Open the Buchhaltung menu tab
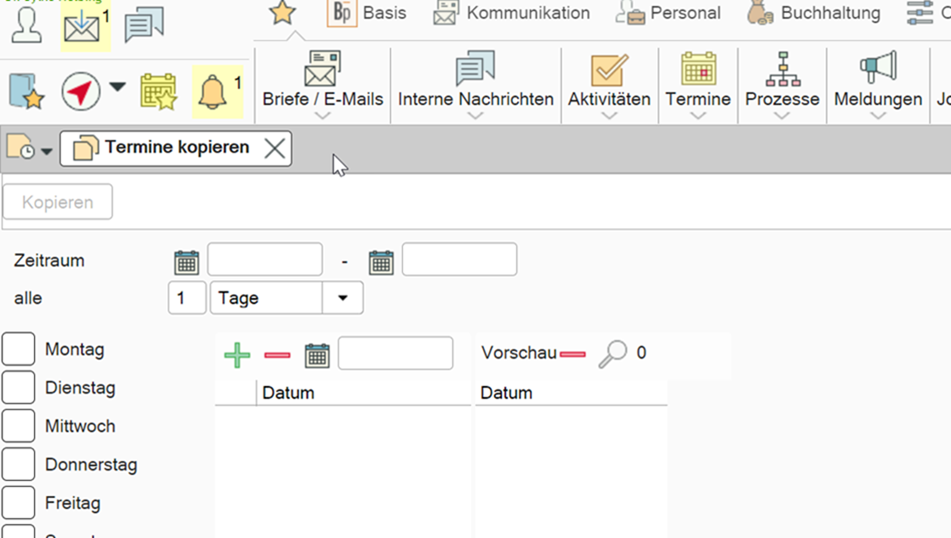This screenshot has width=951, height=538. (814, 13)
